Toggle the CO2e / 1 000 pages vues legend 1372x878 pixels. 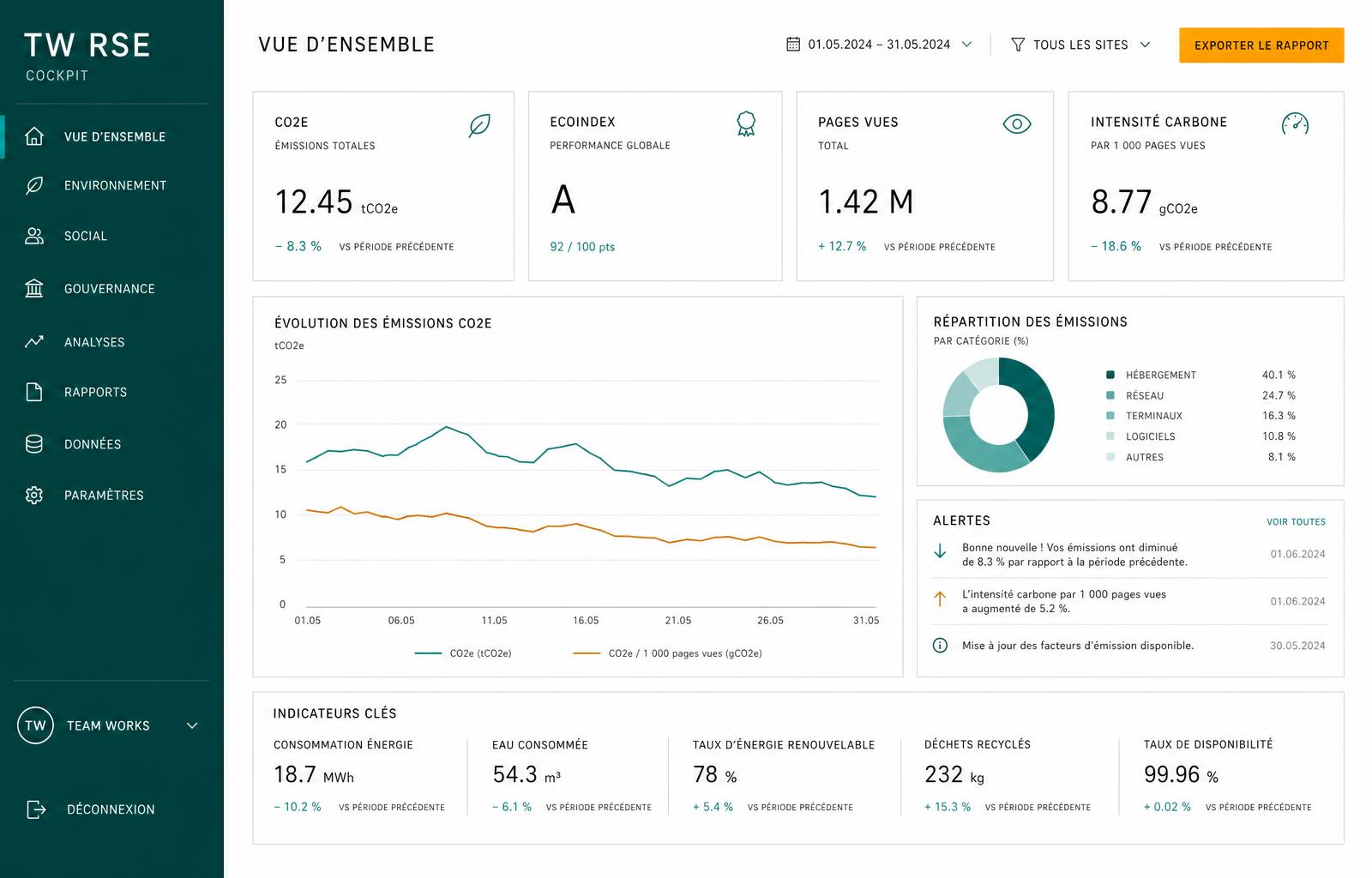667,653
